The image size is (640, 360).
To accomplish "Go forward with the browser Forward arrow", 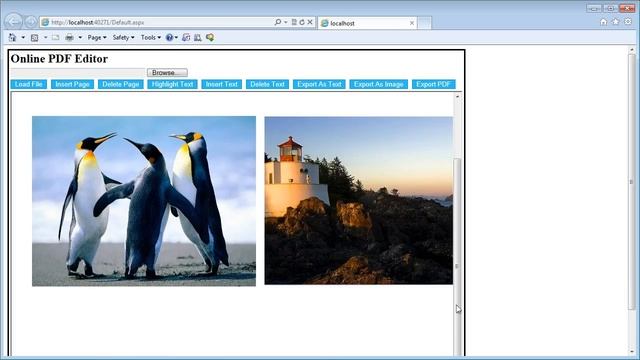I will pyautogui.click(x=31, y=22).
